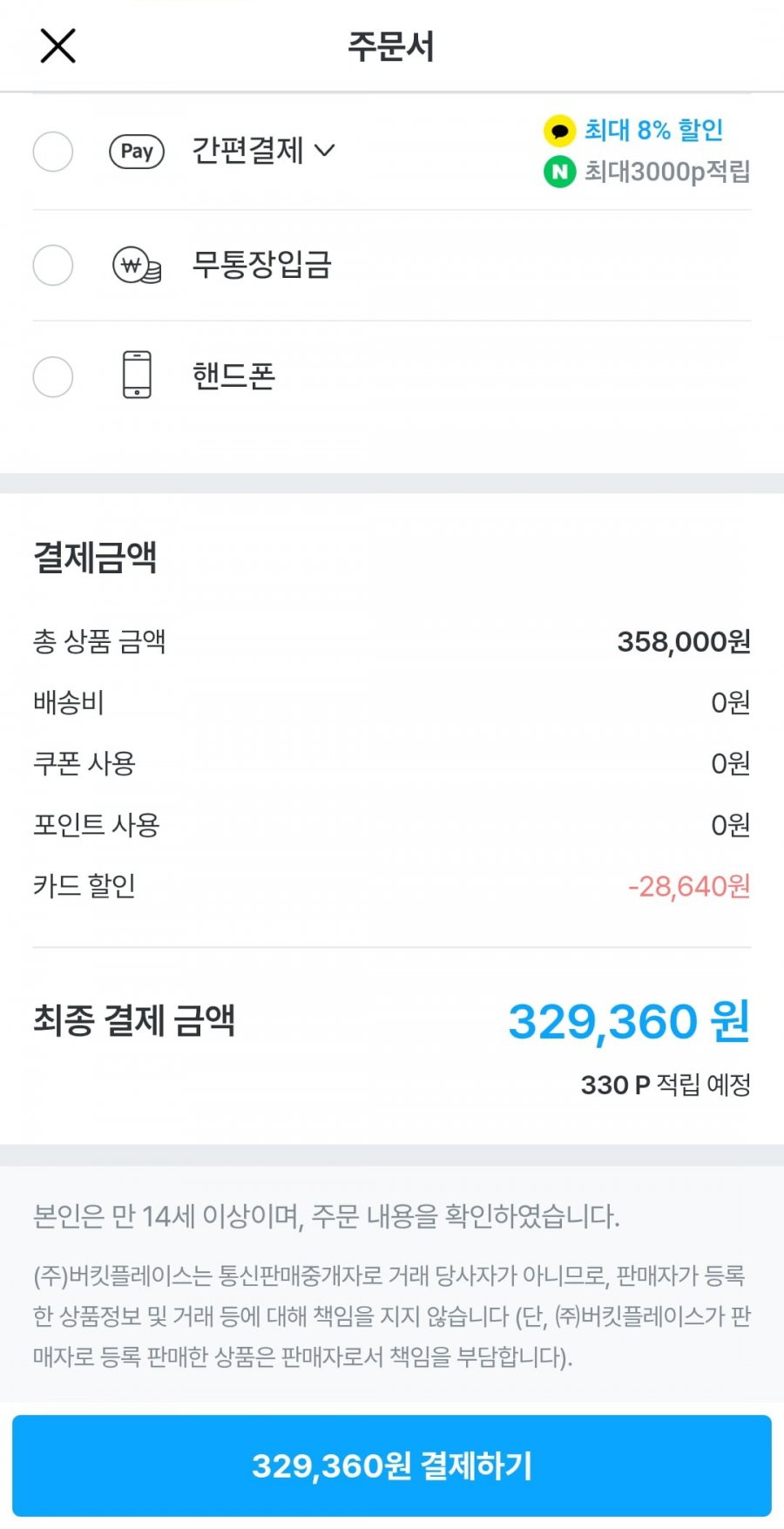Tap the 329,360원 결제하기 button
Viewport: 784px width, 1529px height.
[392, 1465]
